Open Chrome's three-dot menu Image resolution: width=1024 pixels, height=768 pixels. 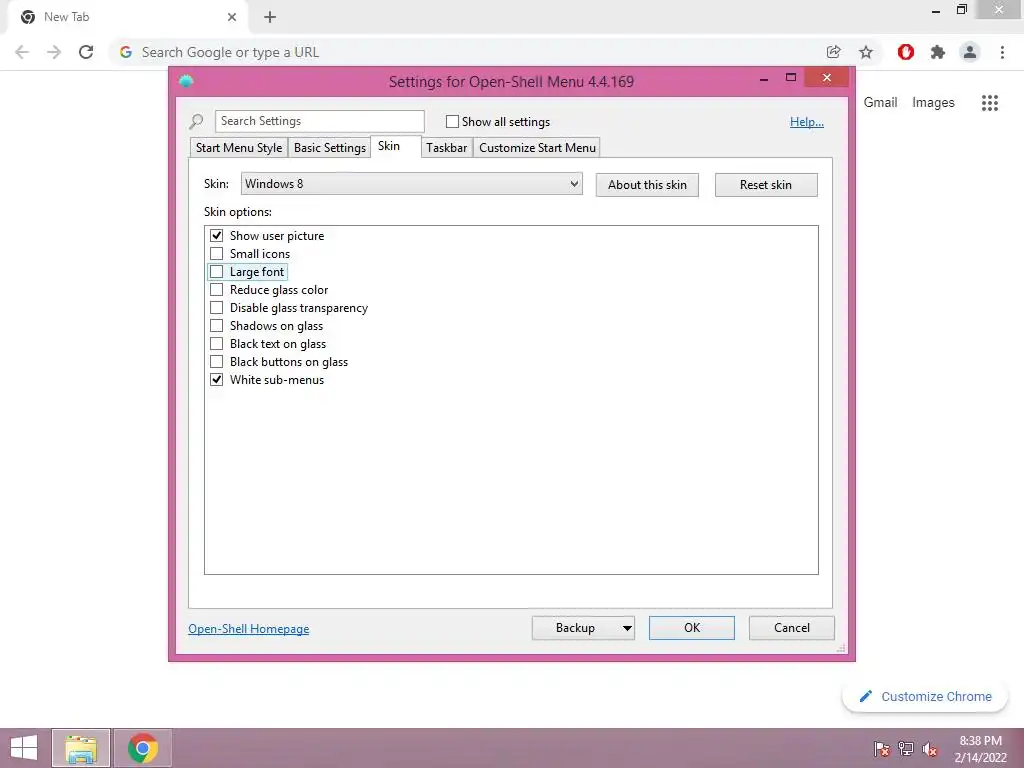point(1002,52)
